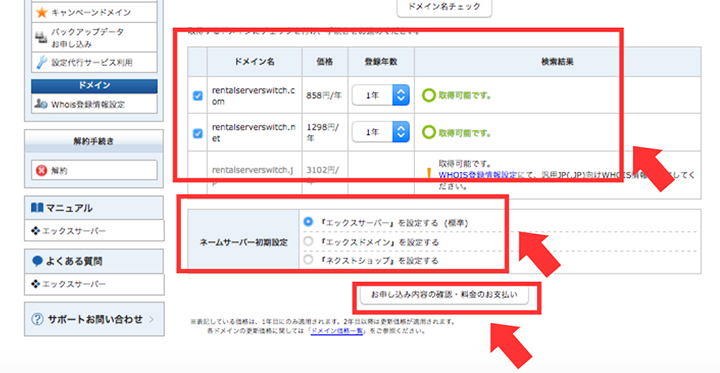Uncheck the rentalserverswitch.com checkbox
Viewport: 720px width, 373px height.
point(197,96)
